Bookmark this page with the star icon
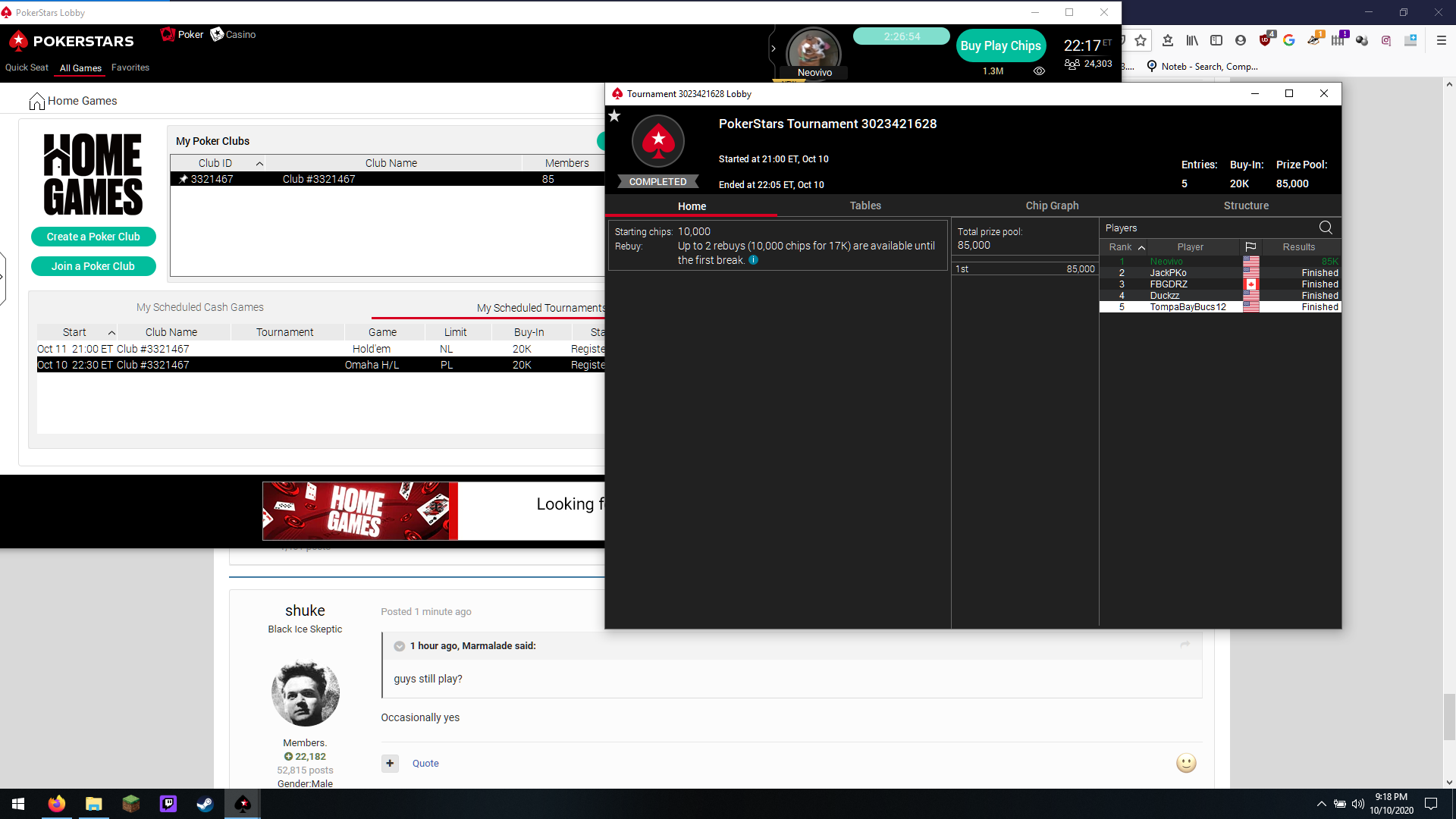 [x=1141, y=40]
